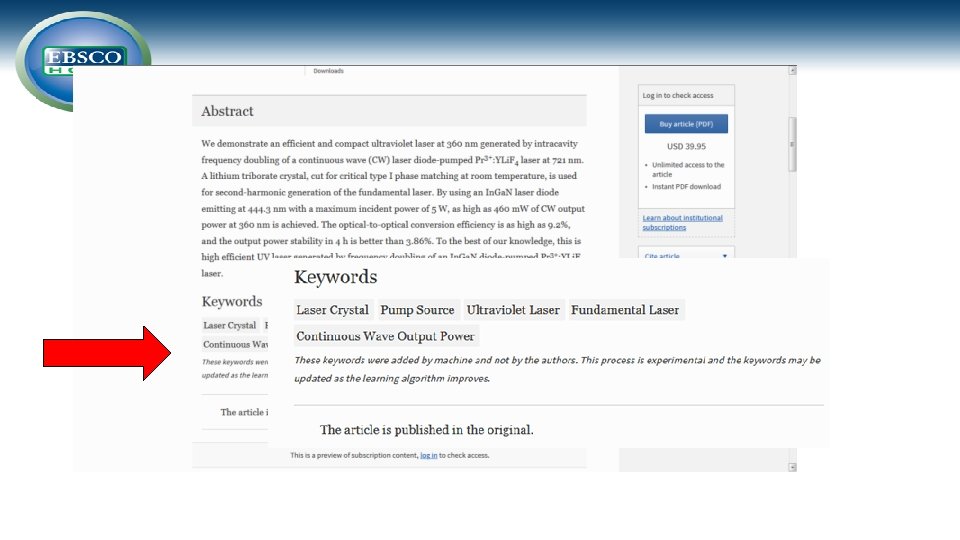Screen dimensions: 960x540
Task: Click the scrollbar down arrow button
Action: (792, 467)
